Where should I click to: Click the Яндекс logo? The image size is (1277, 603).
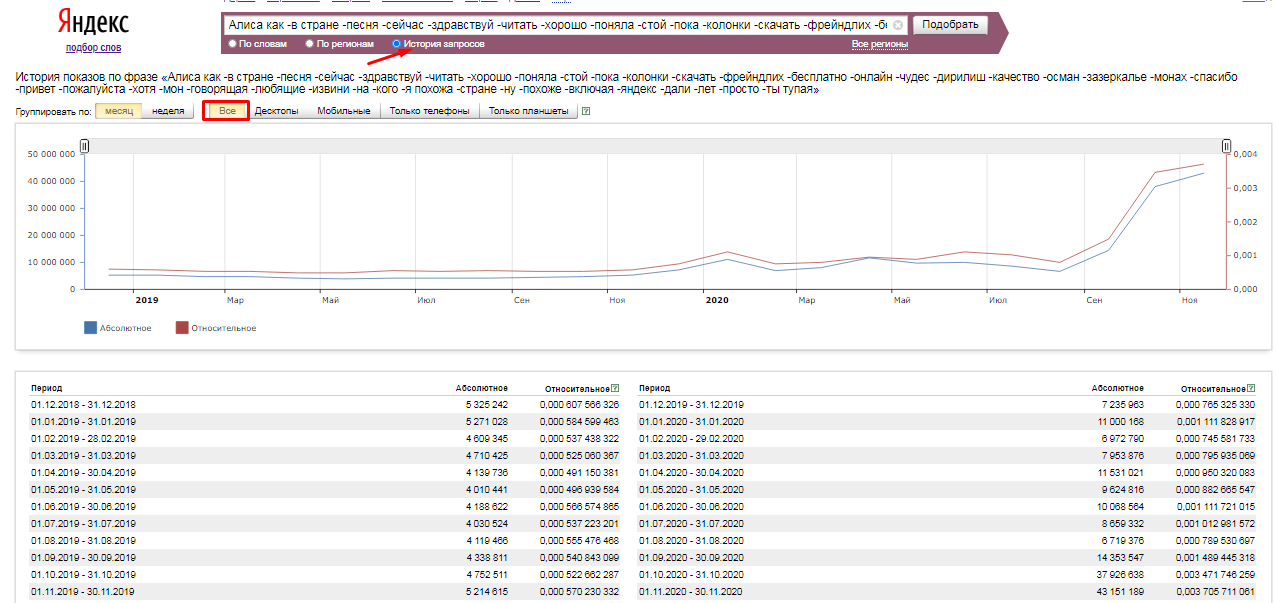93,23
